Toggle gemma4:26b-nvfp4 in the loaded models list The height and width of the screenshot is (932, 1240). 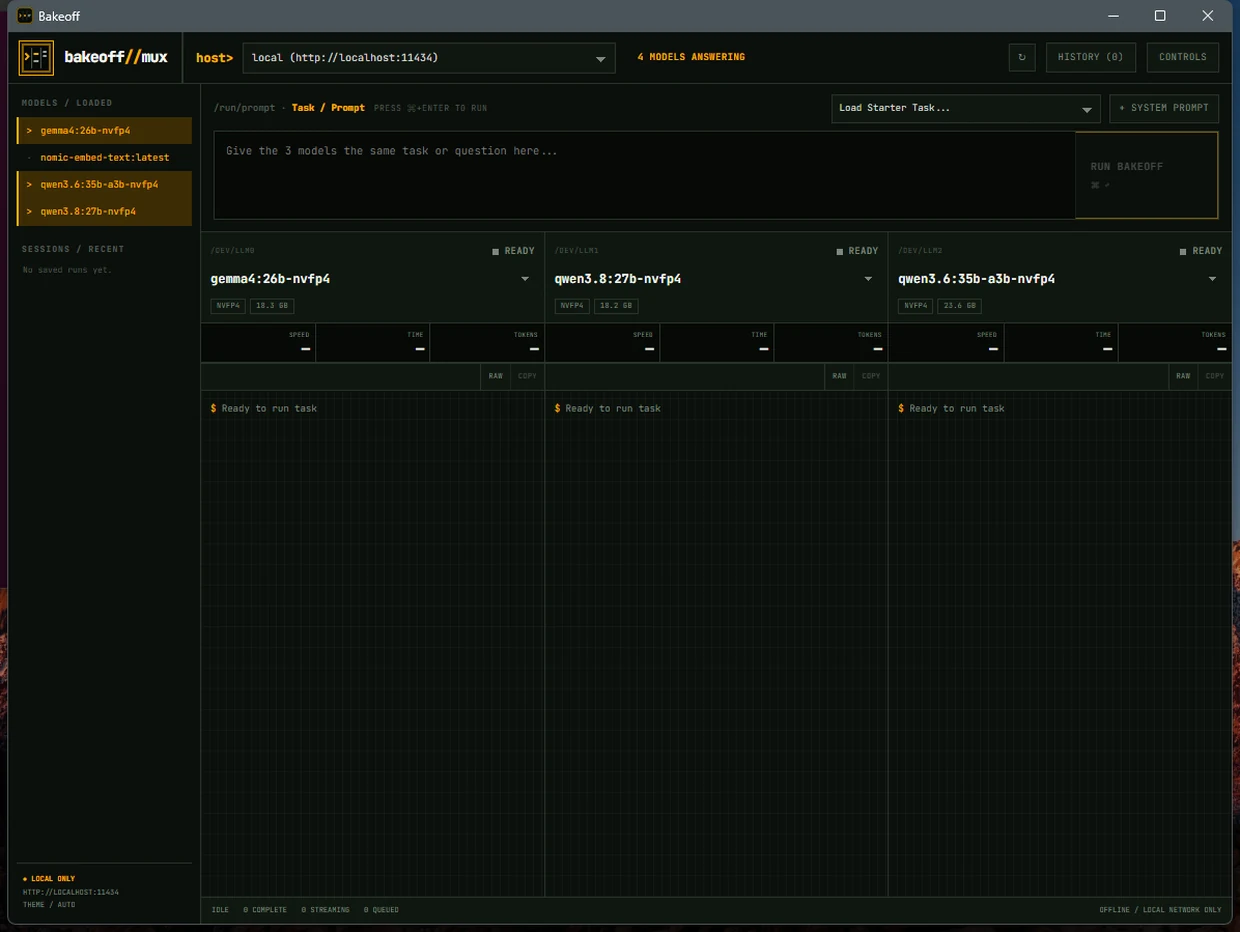click(x=104, y=131)
